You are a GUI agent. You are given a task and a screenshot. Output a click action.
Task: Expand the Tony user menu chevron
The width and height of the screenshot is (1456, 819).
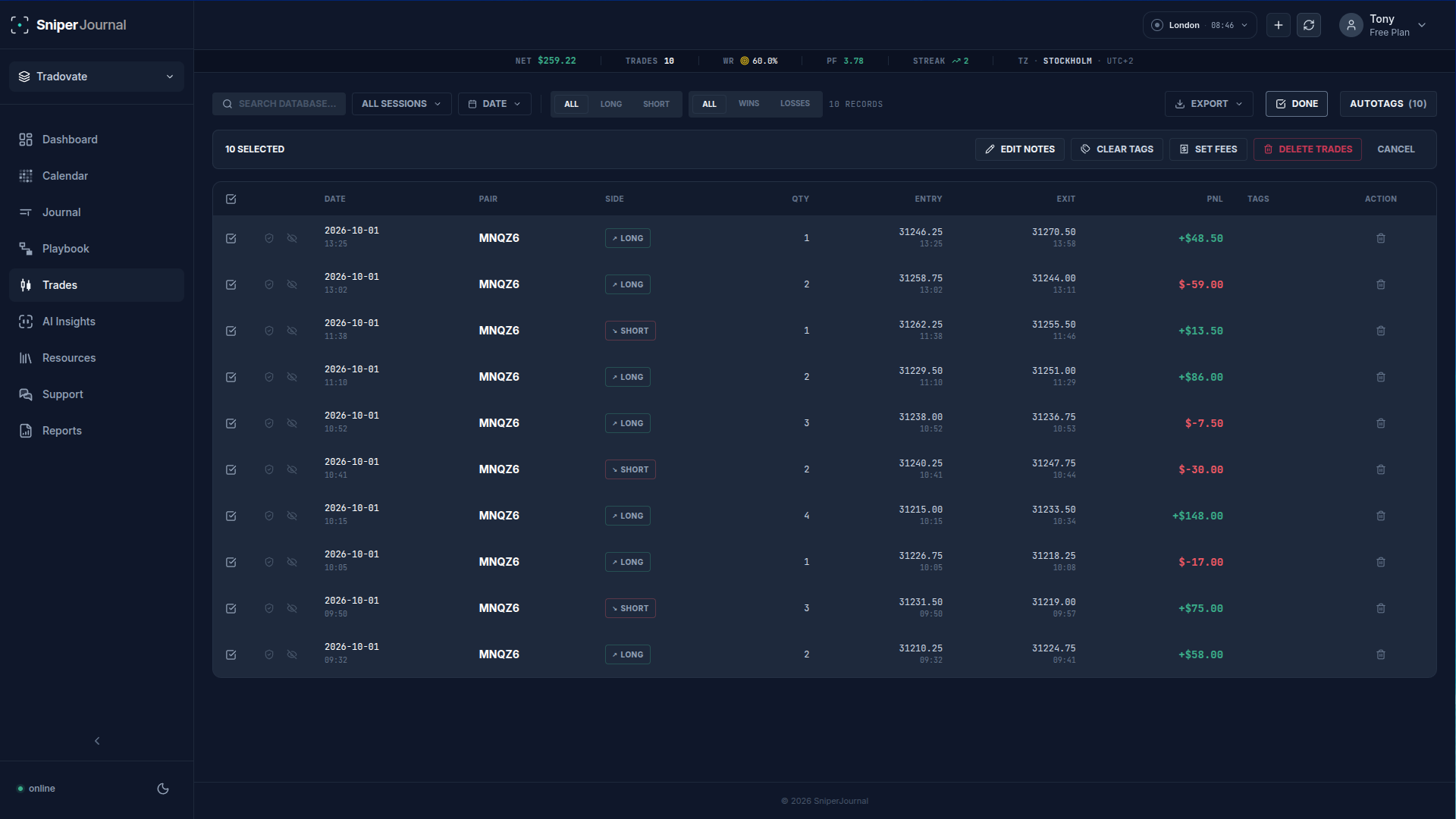[1422, 25]
